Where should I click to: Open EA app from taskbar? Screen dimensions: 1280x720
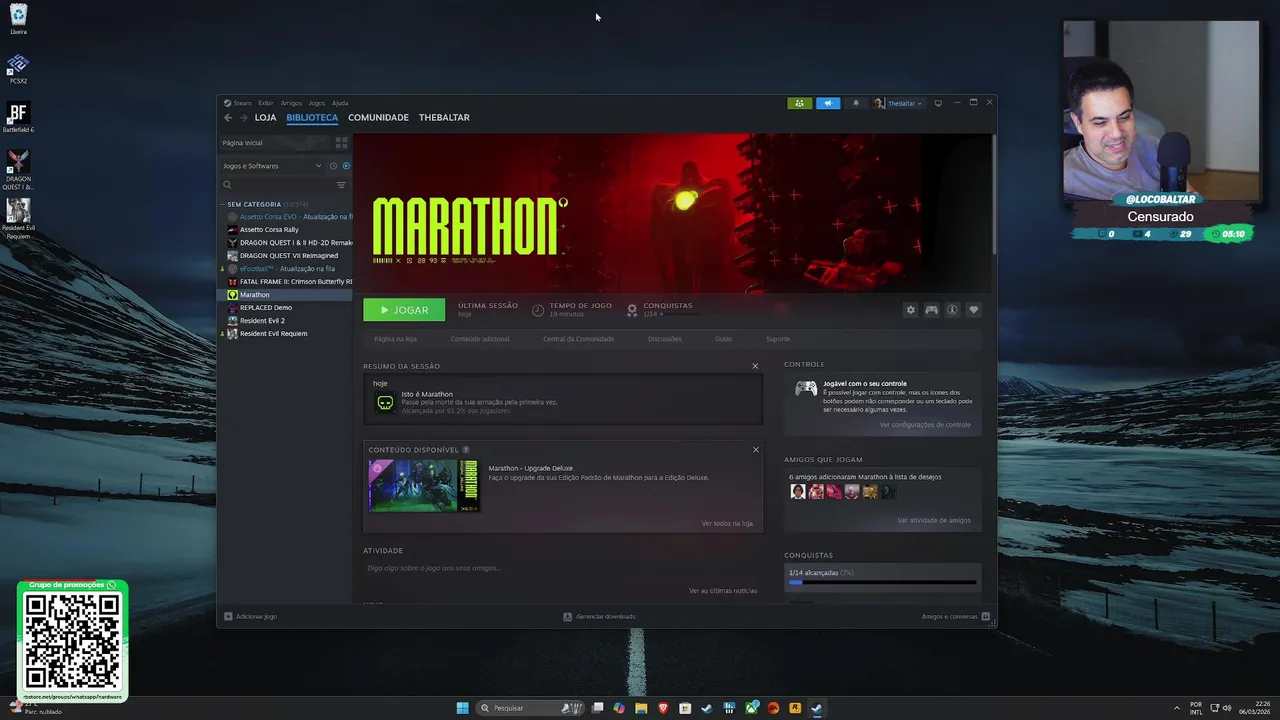pyautogui.click(x=773, y=708)
